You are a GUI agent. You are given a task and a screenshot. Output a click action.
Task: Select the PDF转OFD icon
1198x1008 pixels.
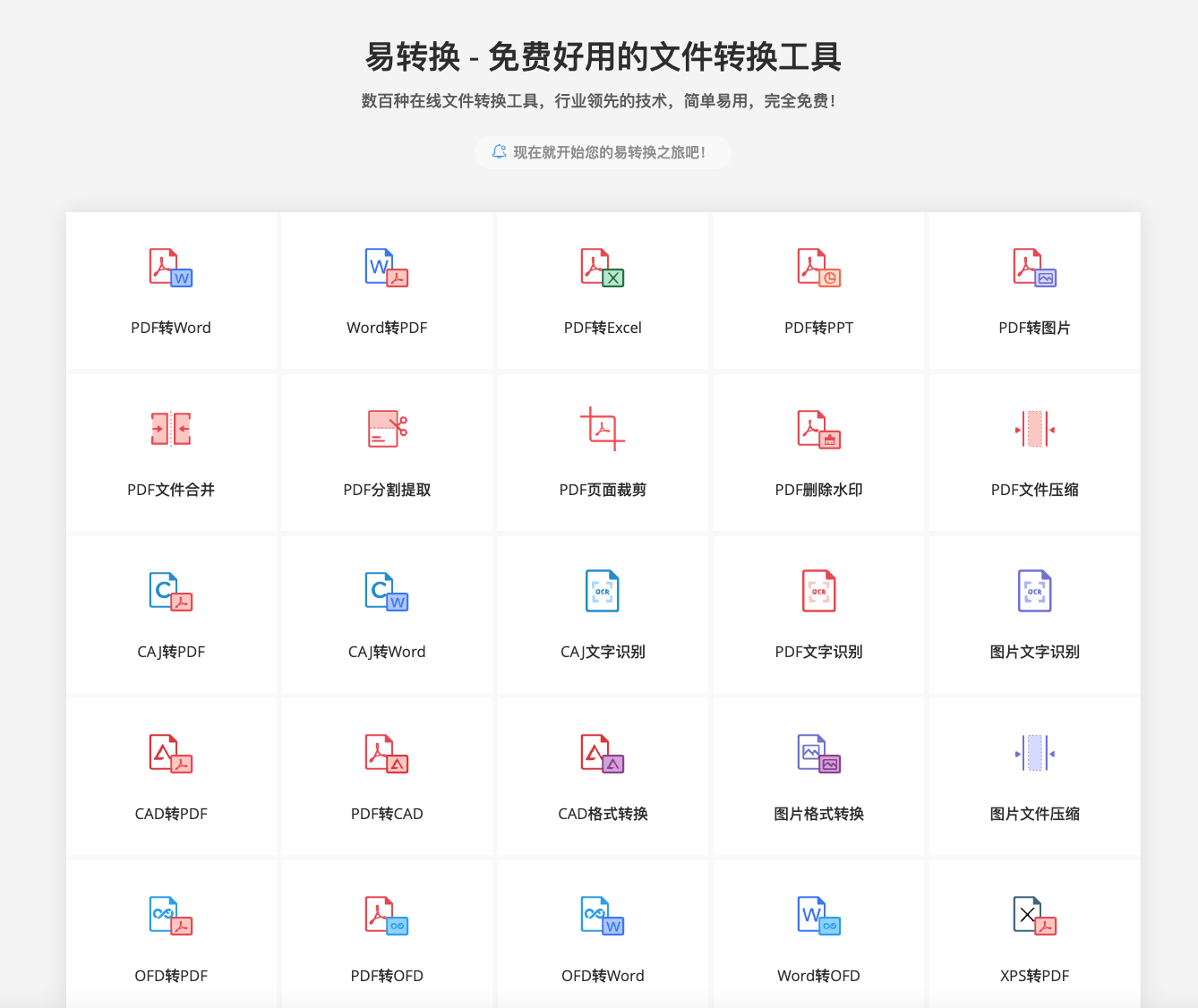pyautogui.click(x=387, y=916)
